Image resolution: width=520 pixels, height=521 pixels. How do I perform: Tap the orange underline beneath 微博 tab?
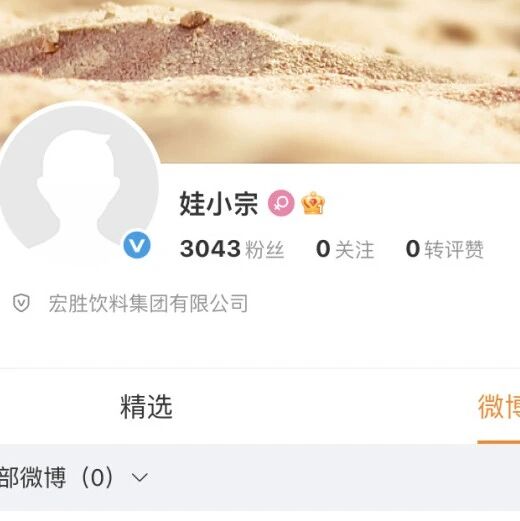point(499,442)
